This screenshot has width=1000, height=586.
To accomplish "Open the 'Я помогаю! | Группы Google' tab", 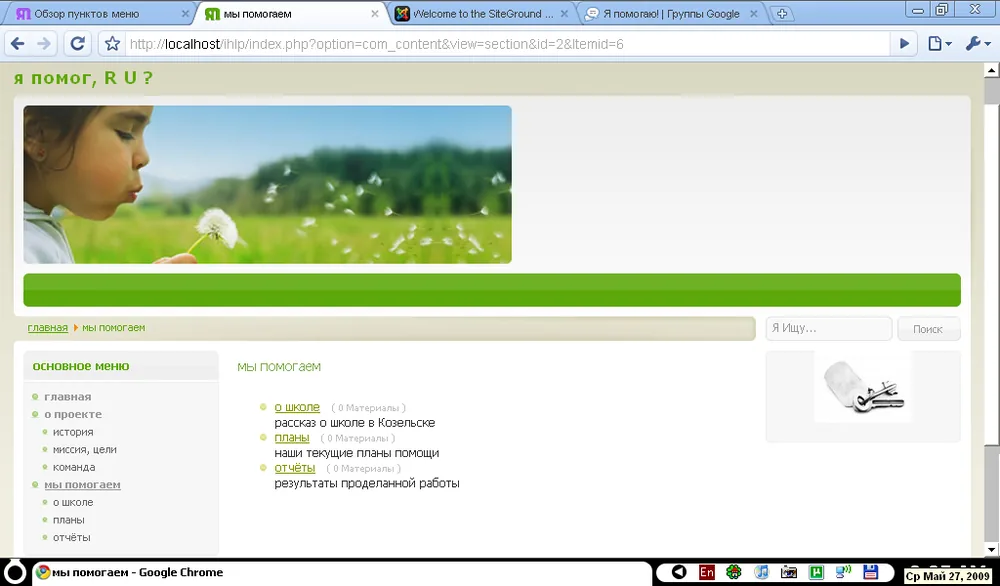I will (671, 13).
